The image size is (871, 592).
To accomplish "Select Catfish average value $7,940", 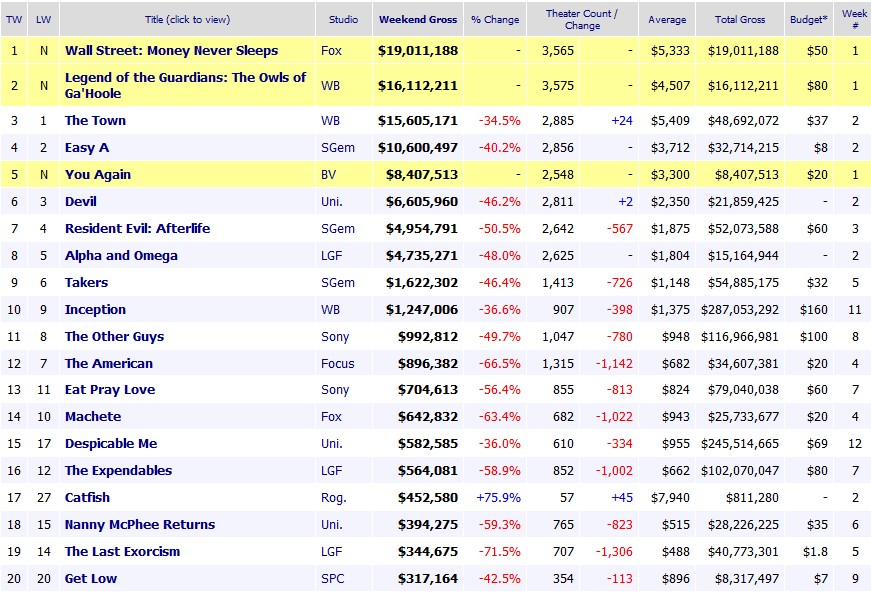I will pyautogui.click(x=670, y=498).
